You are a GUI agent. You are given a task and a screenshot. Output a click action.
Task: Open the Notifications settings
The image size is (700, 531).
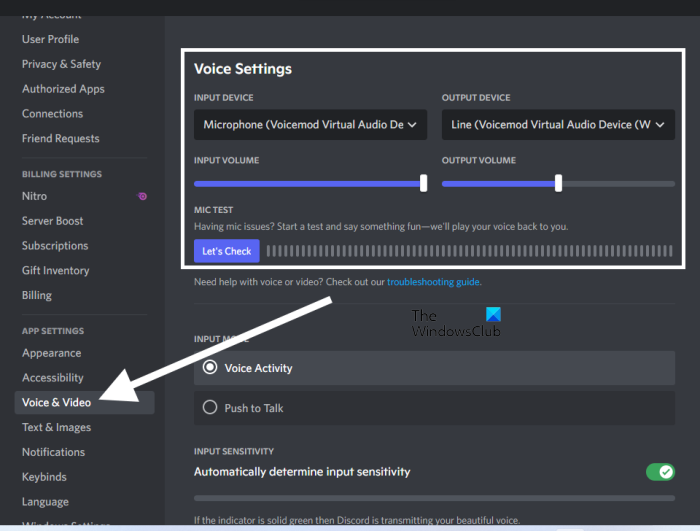click(56, 452)
